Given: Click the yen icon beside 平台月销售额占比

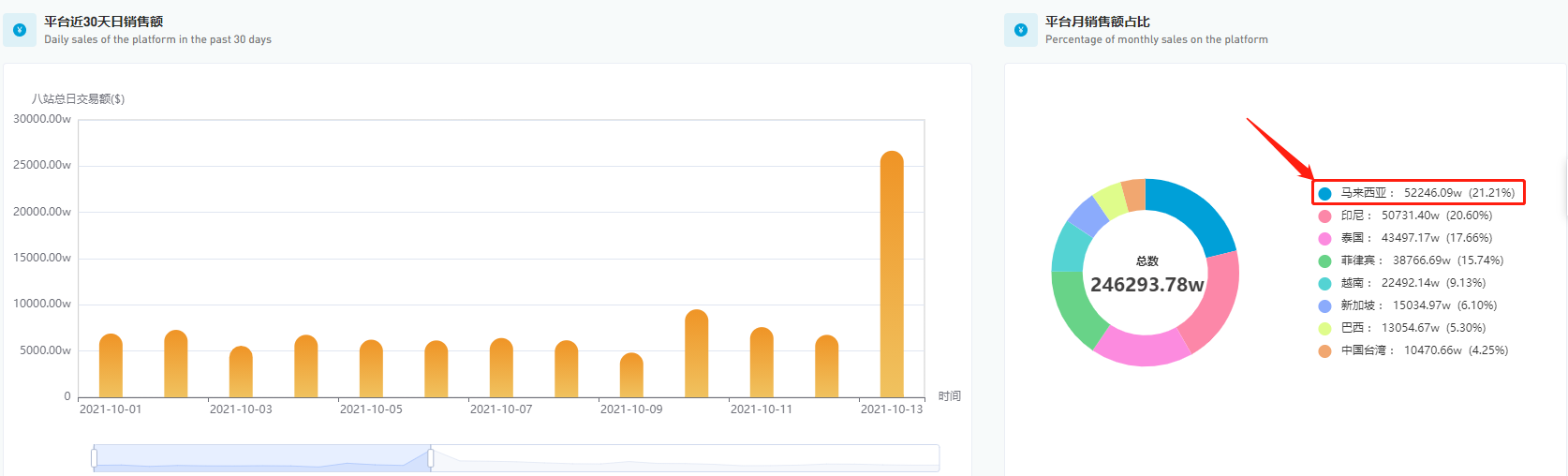Looking at the screenshot, I should coord(1021,30).
